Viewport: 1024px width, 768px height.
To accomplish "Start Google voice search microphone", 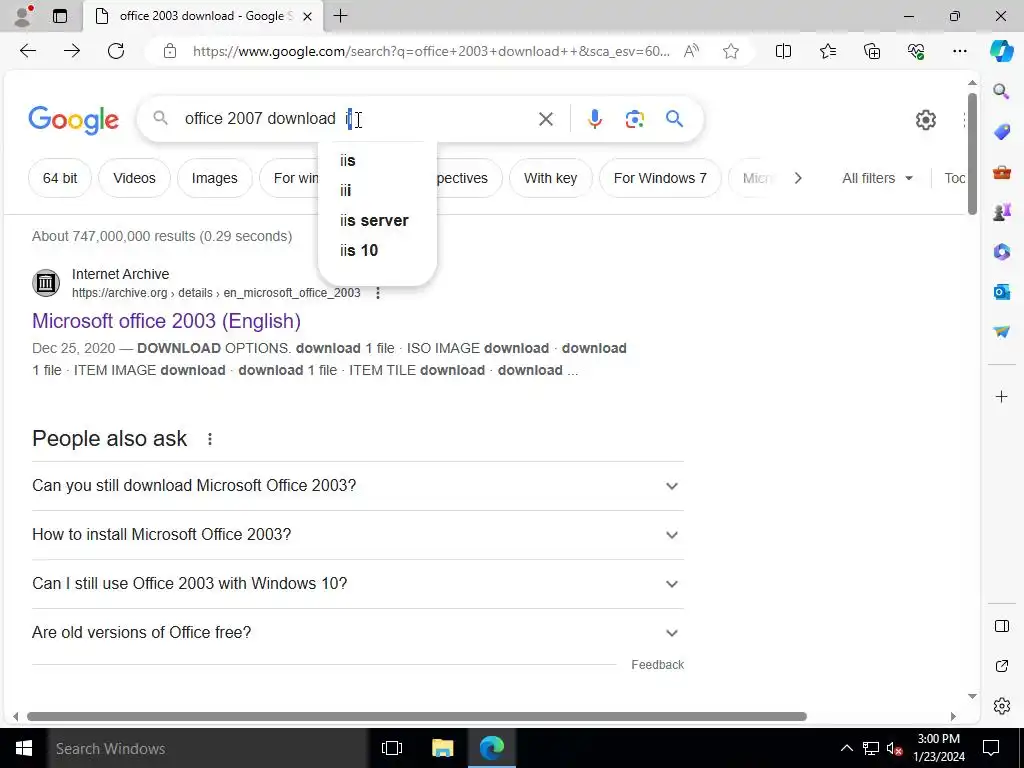I will (594, 119).
